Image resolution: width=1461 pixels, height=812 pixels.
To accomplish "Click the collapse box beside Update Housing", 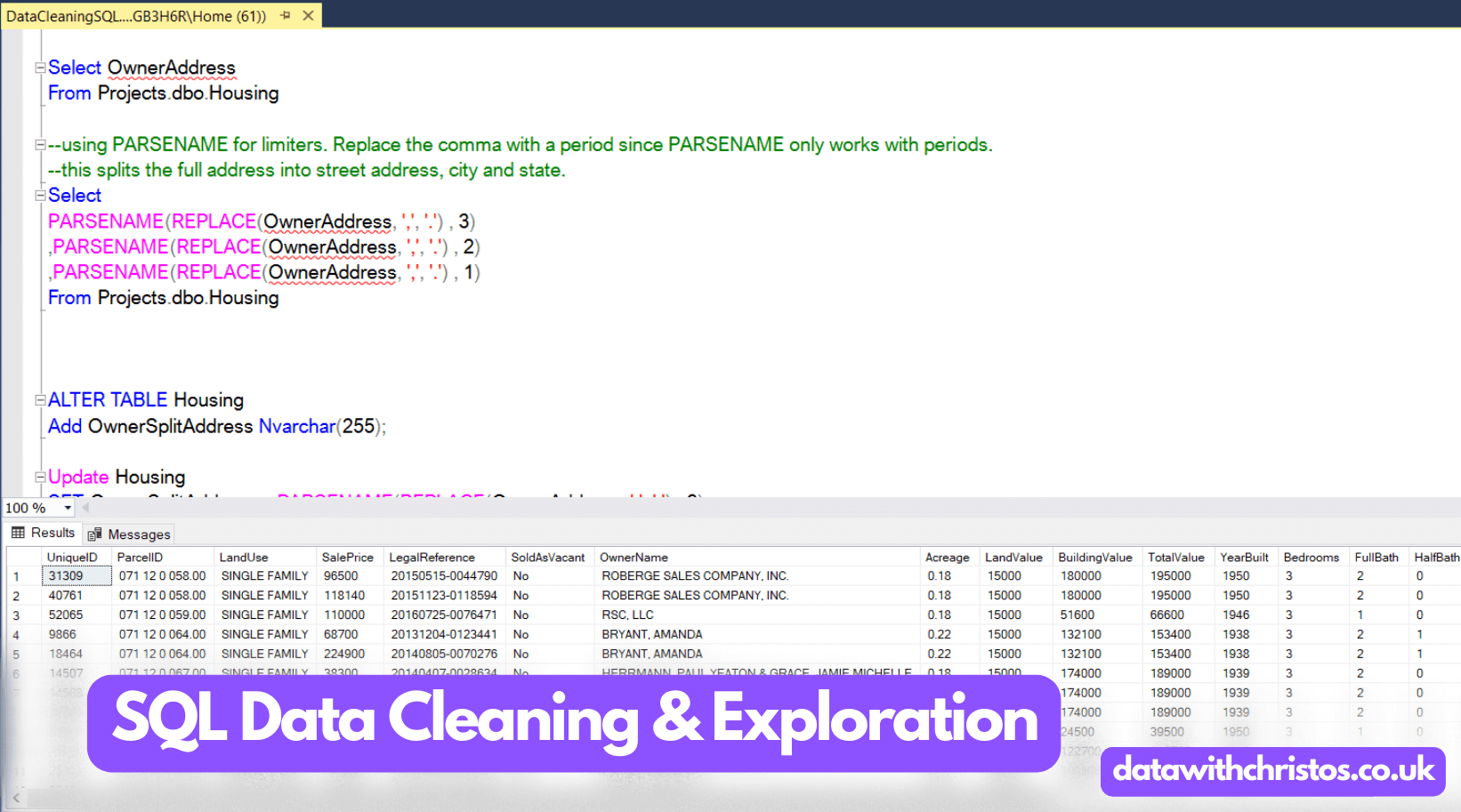I will pyautogui.click(x=39, y=477).
